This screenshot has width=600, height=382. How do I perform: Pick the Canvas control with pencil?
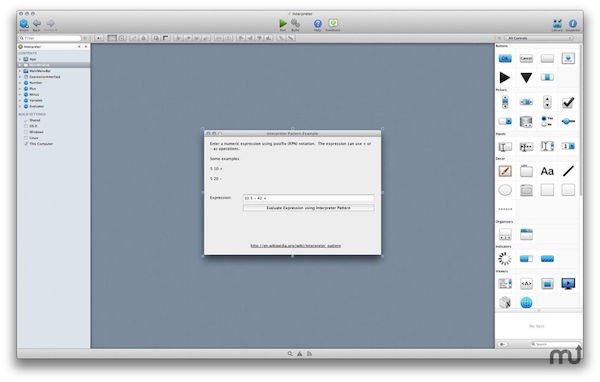pos(505,171)
